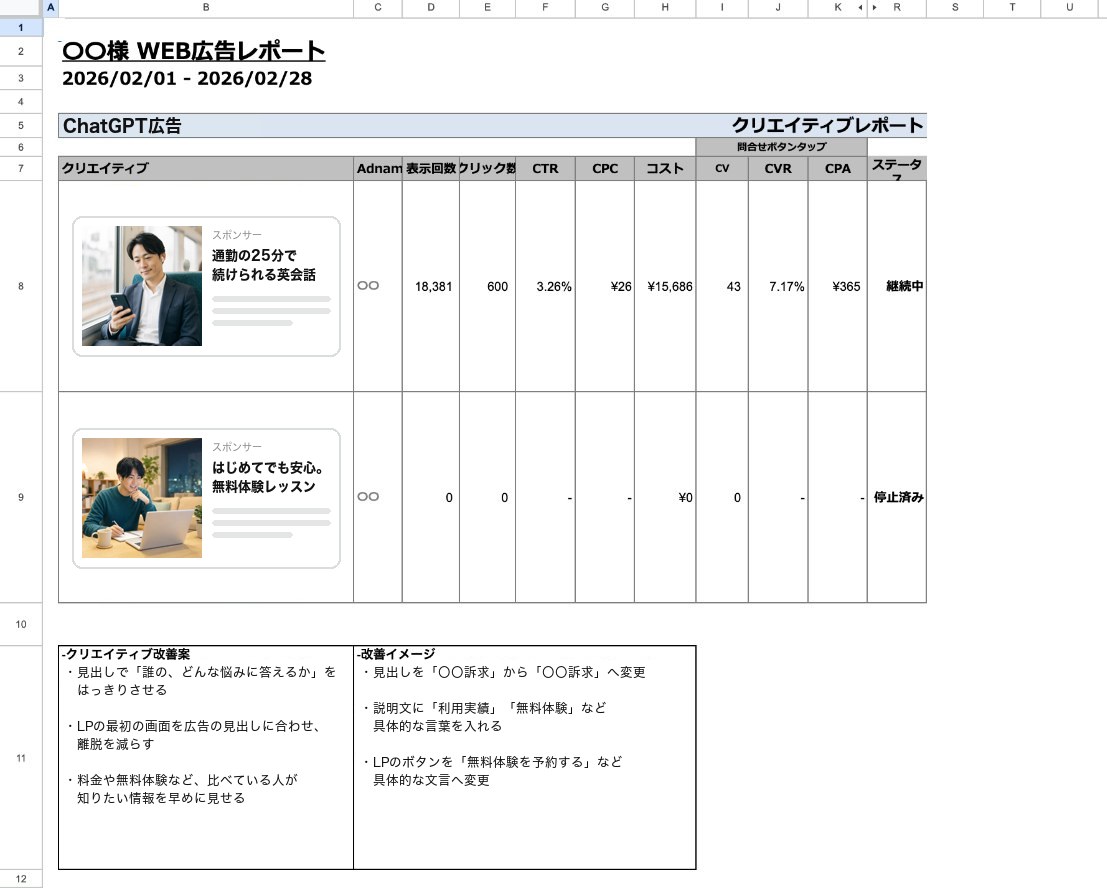
Task: Select column J header
Action: pyautogui.click(x=778, y=8)
